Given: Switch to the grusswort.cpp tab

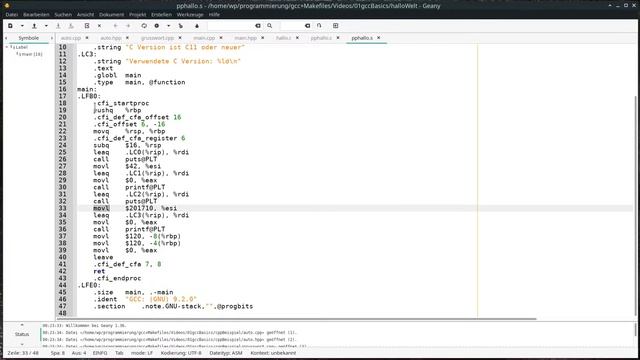Looking at the screenshot, I should pyautogui.click(x=158, y=38).
